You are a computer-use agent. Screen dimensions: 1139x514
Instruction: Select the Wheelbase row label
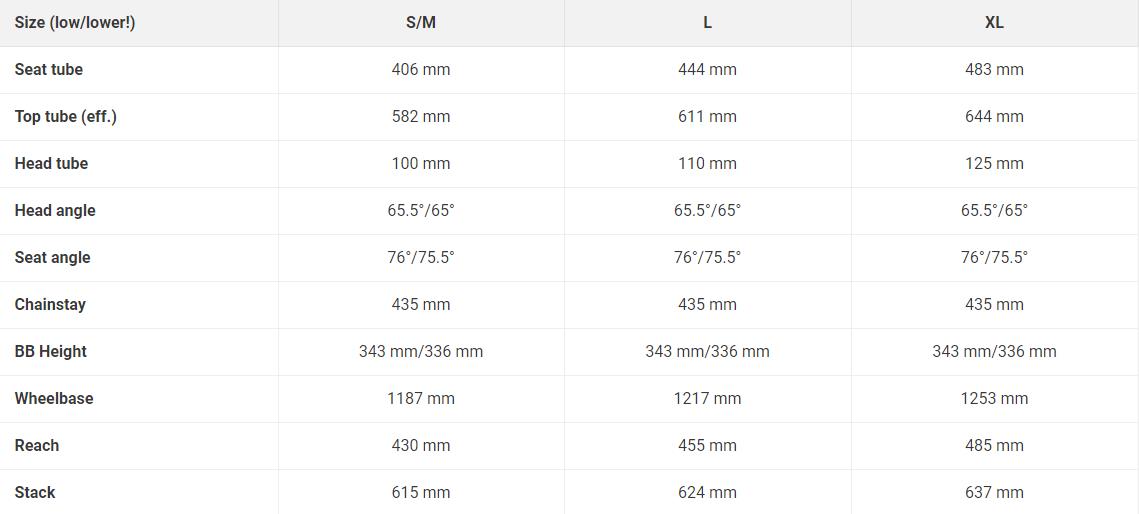click(x=54, y=399)
